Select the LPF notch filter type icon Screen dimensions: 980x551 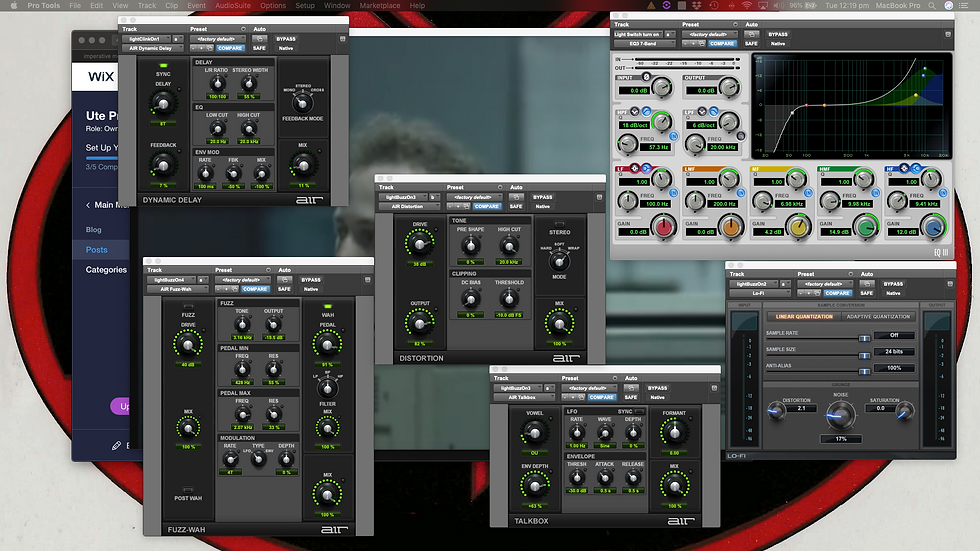point(702,111)
